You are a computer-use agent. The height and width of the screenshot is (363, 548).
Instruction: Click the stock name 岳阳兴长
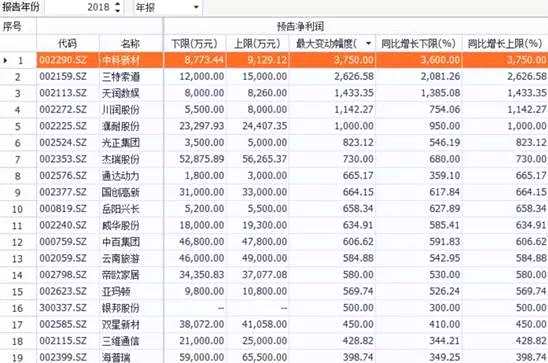click(121, 209)
